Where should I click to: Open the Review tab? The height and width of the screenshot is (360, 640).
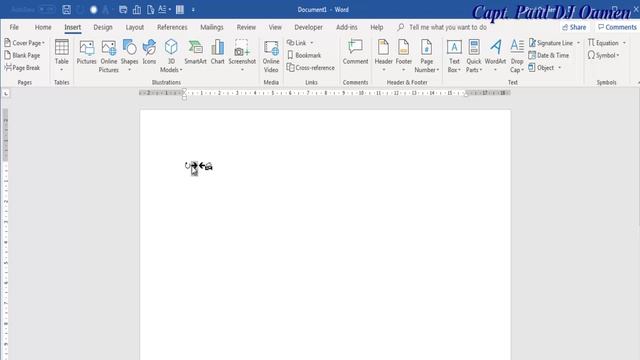click(x=246, y=27)
